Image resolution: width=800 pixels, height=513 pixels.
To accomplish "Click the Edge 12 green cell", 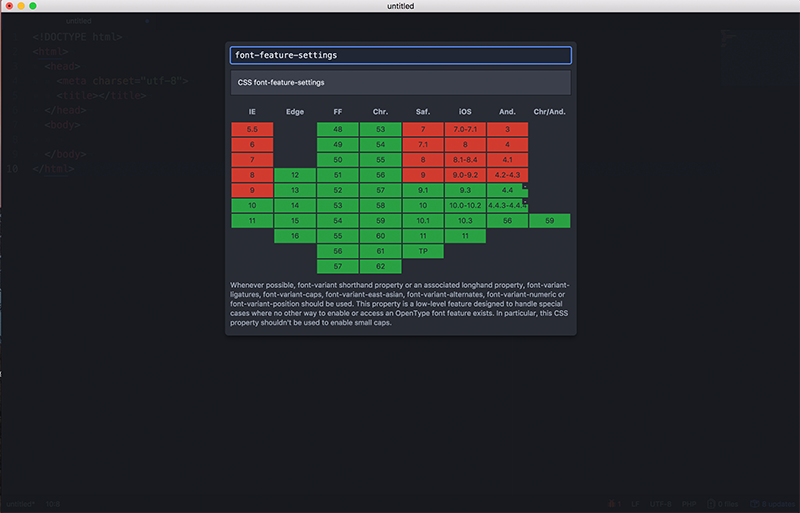I will [x=295, y=175].
